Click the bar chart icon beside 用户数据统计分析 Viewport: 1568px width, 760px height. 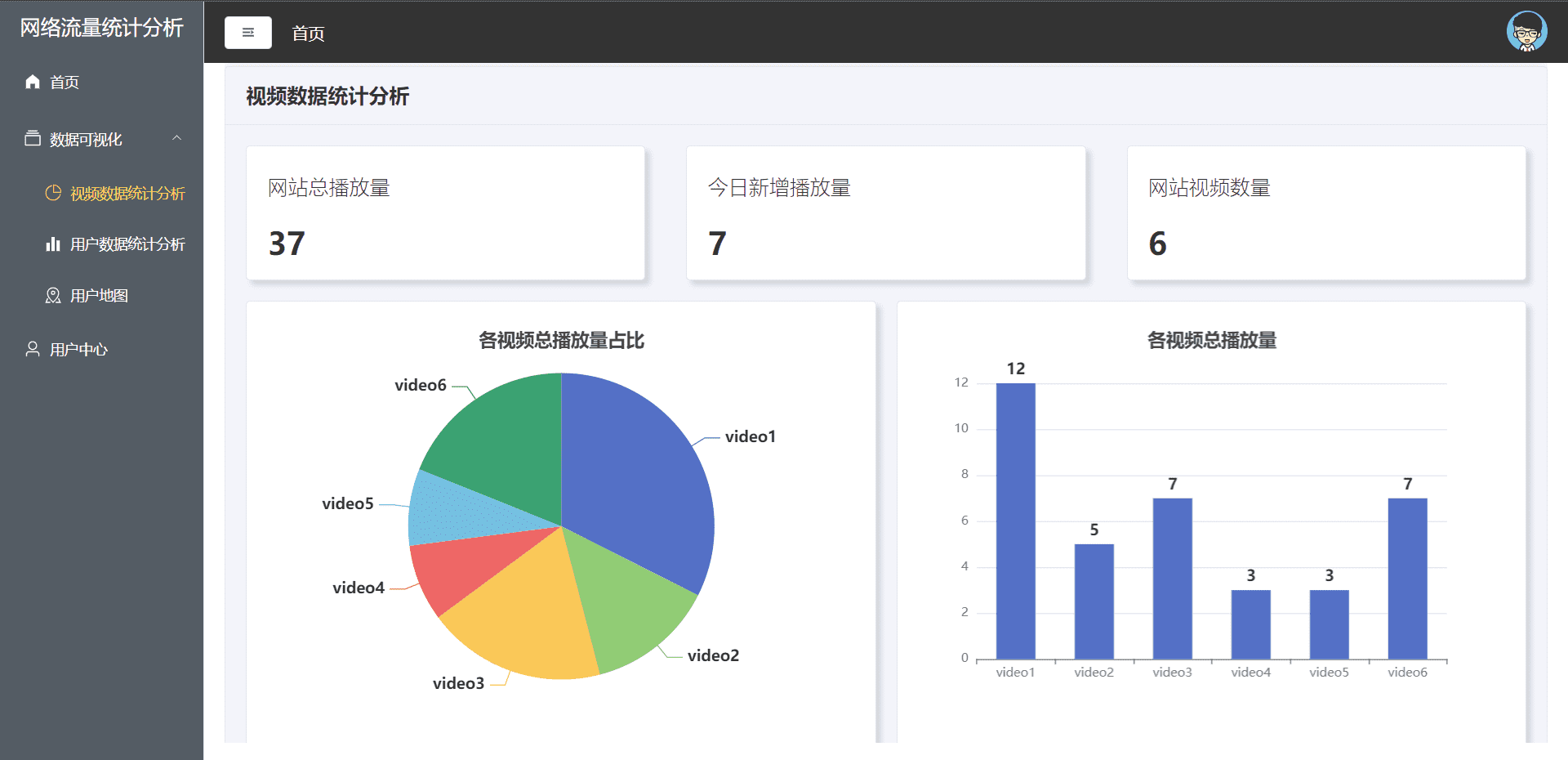coord(53,244)
